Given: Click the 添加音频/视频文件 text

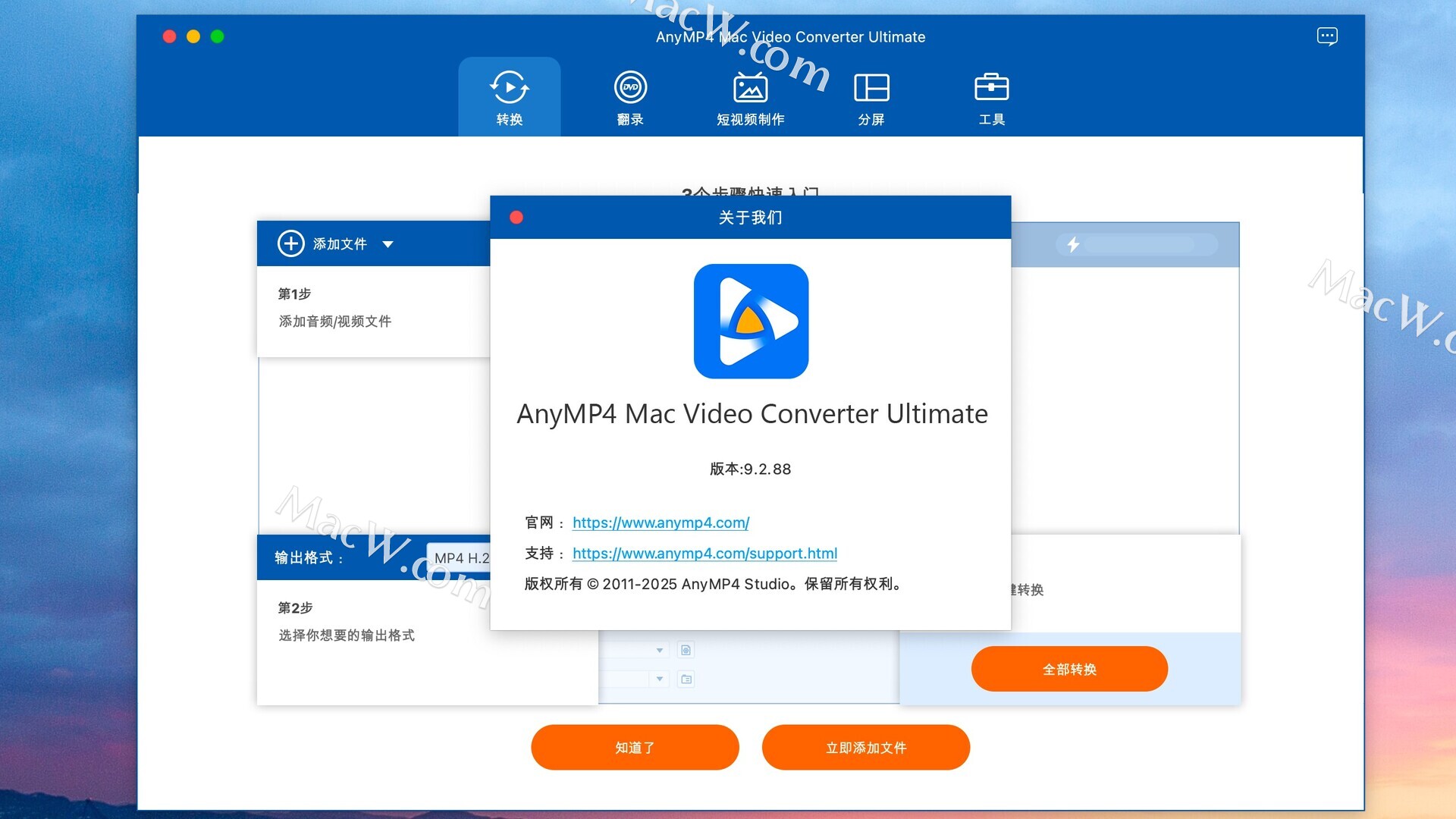Looking at the screenshot, I should click(x=335, y=322).
